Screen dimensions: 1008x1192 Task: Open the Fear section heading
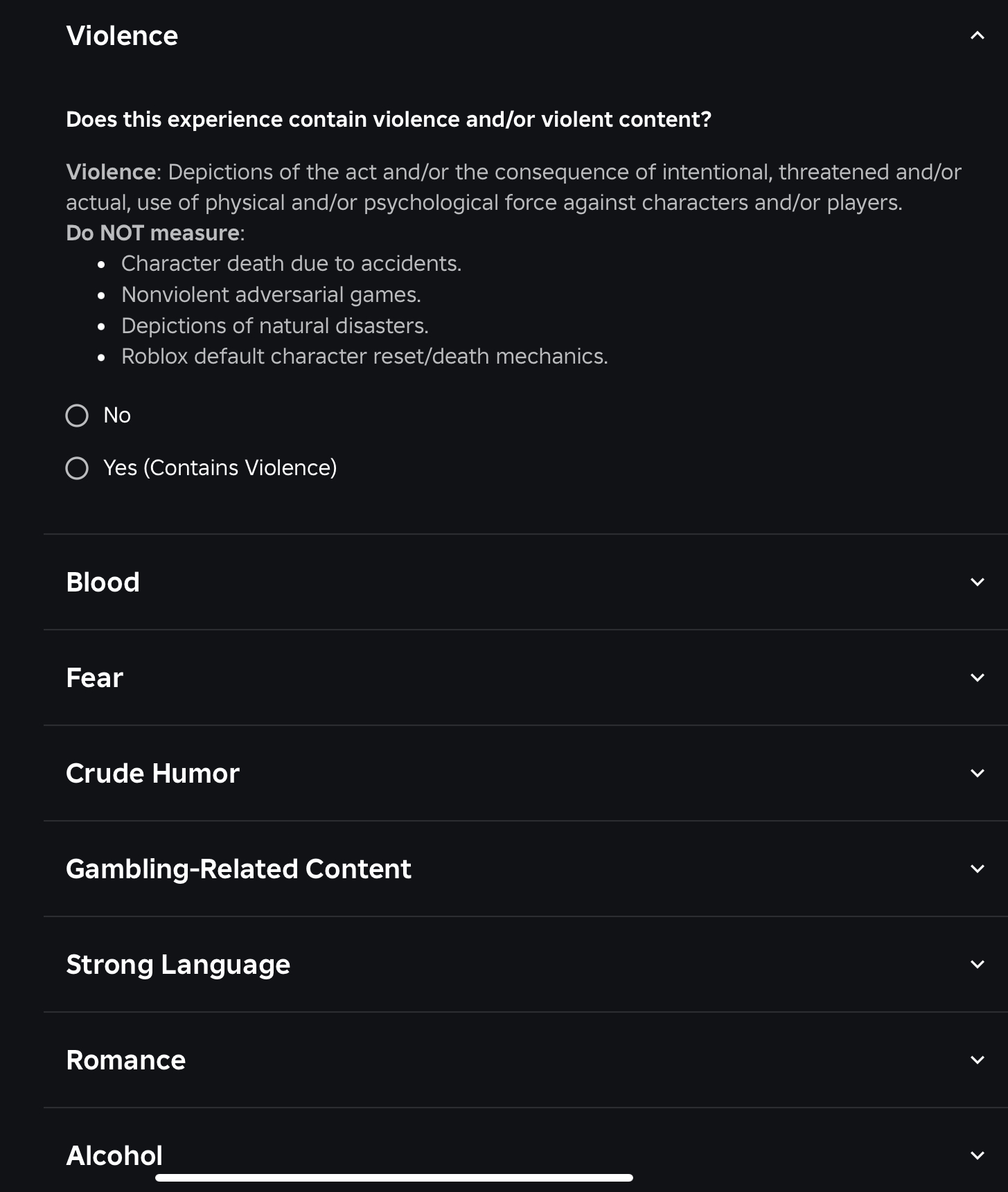tap(94, 678)
